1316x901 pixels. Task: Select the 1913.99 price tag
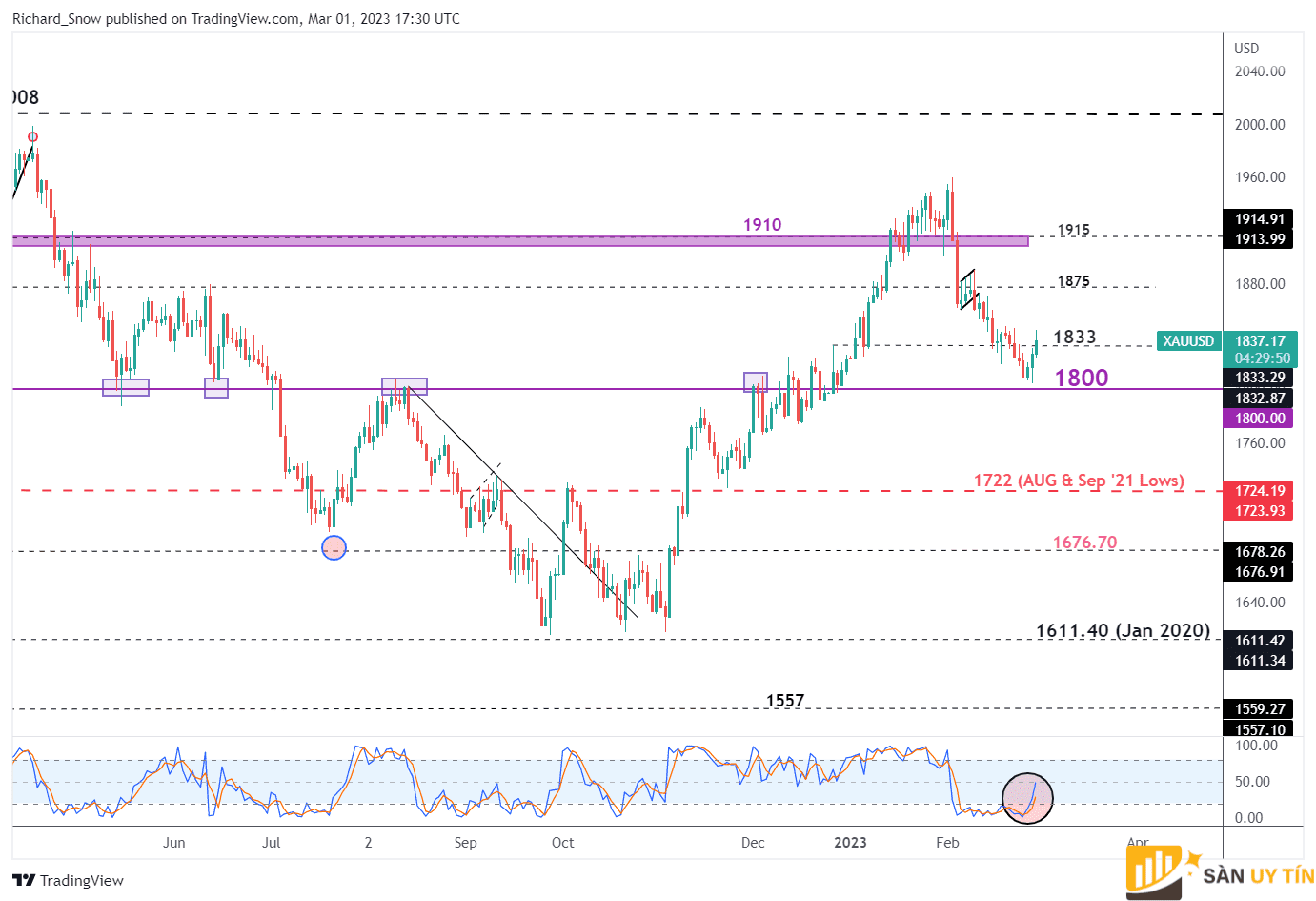point(1260,239)
